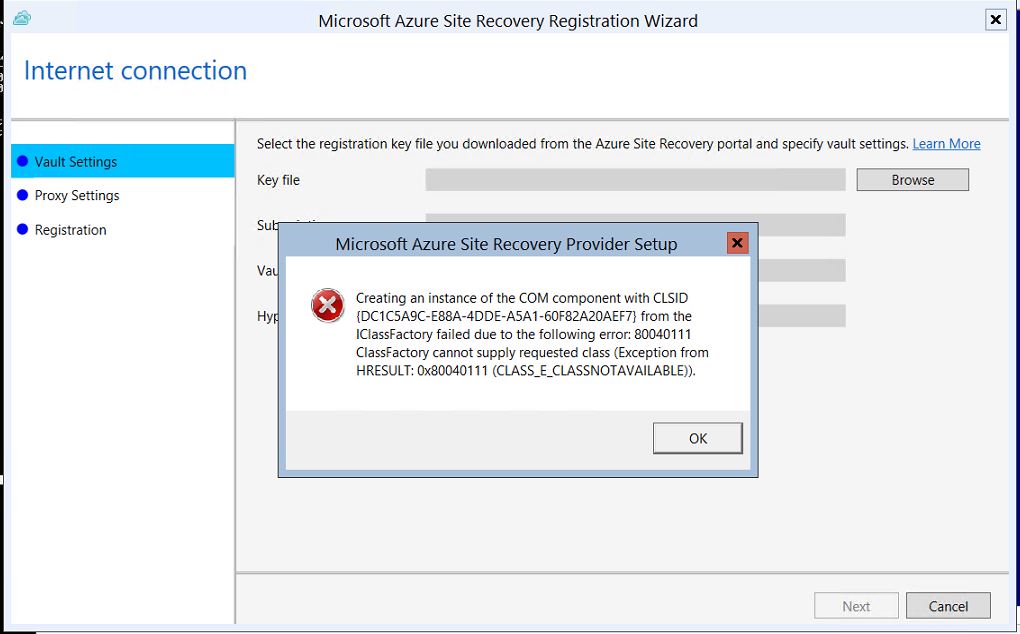Screen dimensions: 1020x634
Task: Close the Provider Setup error dialog
Action: pos(737,243)
